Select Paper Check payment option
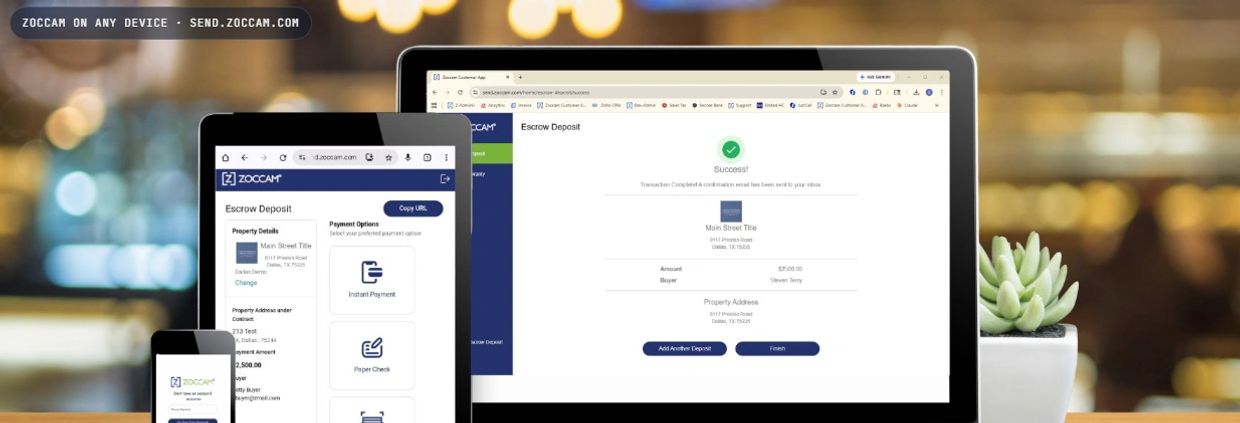This screenshot has height=423, width=1240. pos(372,355)
